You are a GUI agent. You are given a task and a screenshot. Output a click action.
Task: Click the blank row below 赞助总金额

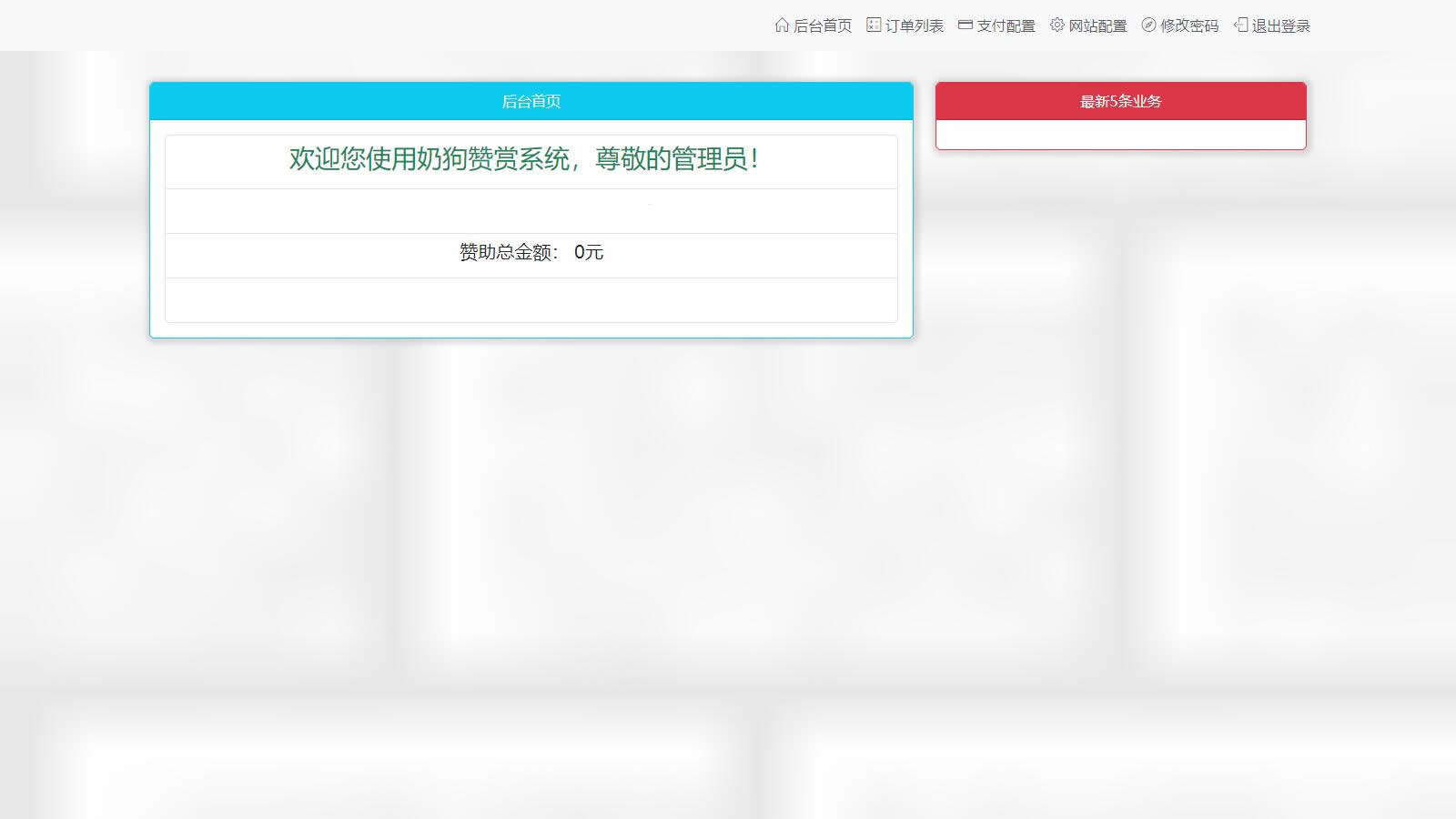531,299
